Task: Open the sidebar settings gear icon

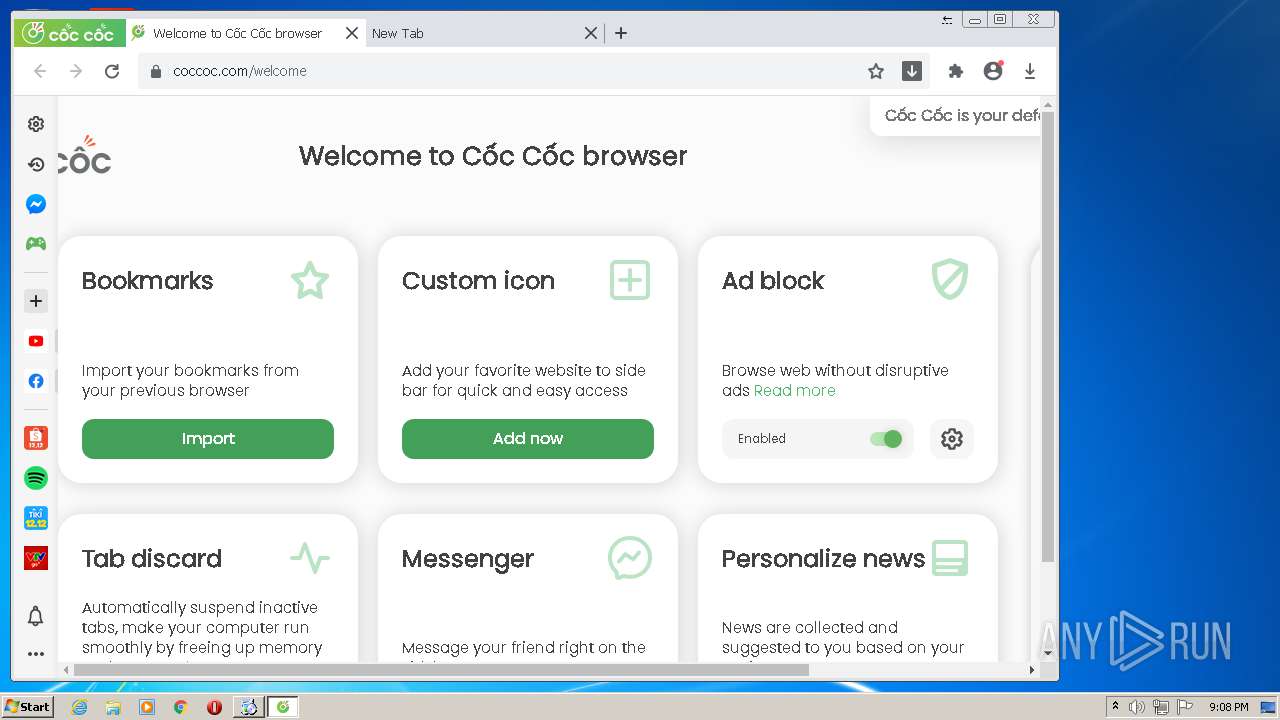Action: (x=36, y=124)
